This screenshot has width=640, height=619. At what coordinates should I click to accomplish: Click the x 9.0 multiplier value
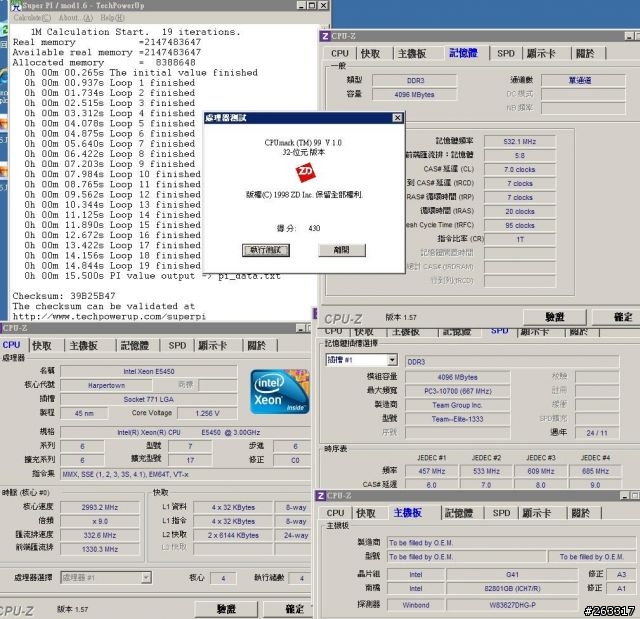(x=100, y=521)
